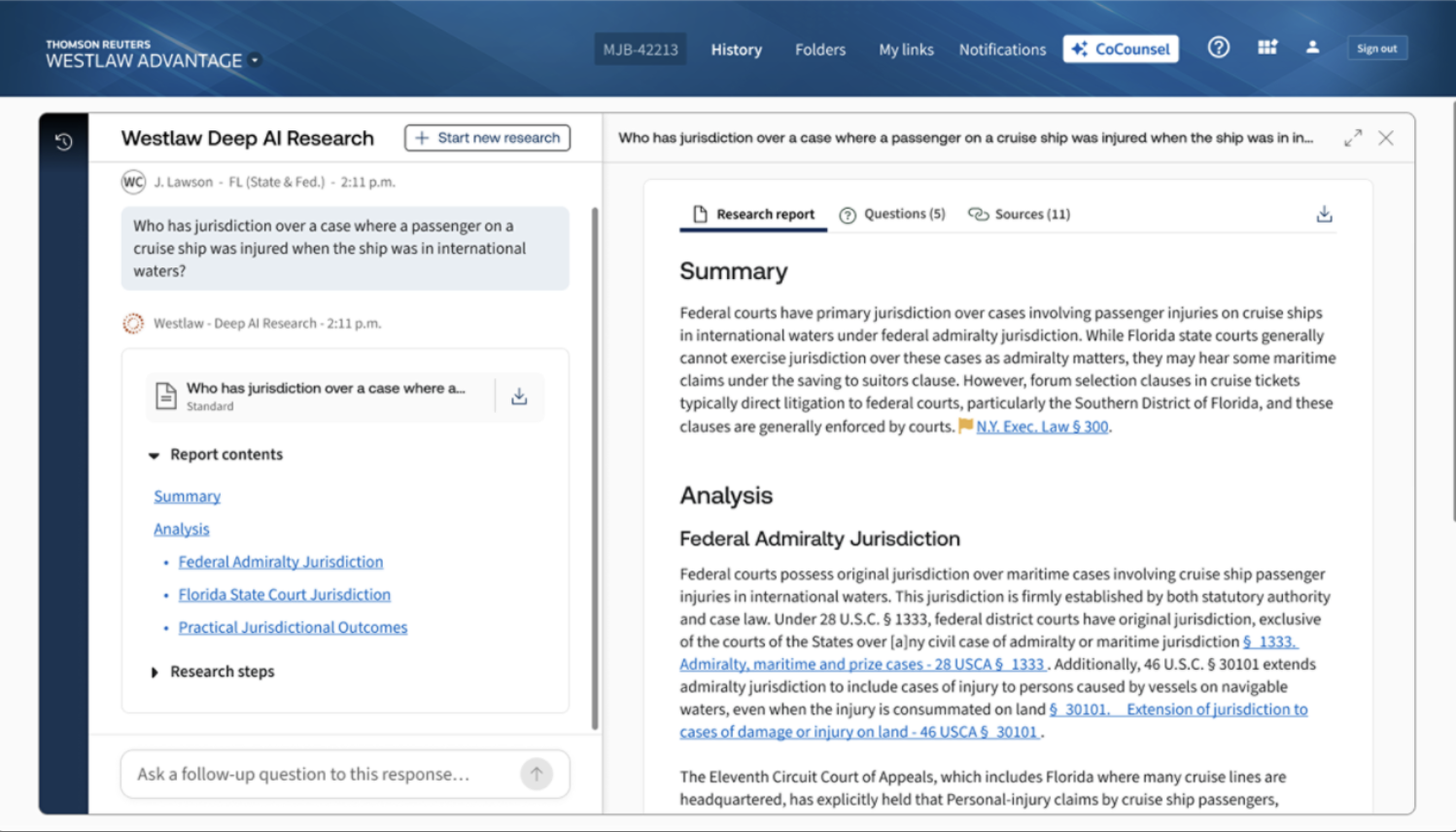Click the follow-up question input field
The image size is (1456, 832).
point(345,774)
